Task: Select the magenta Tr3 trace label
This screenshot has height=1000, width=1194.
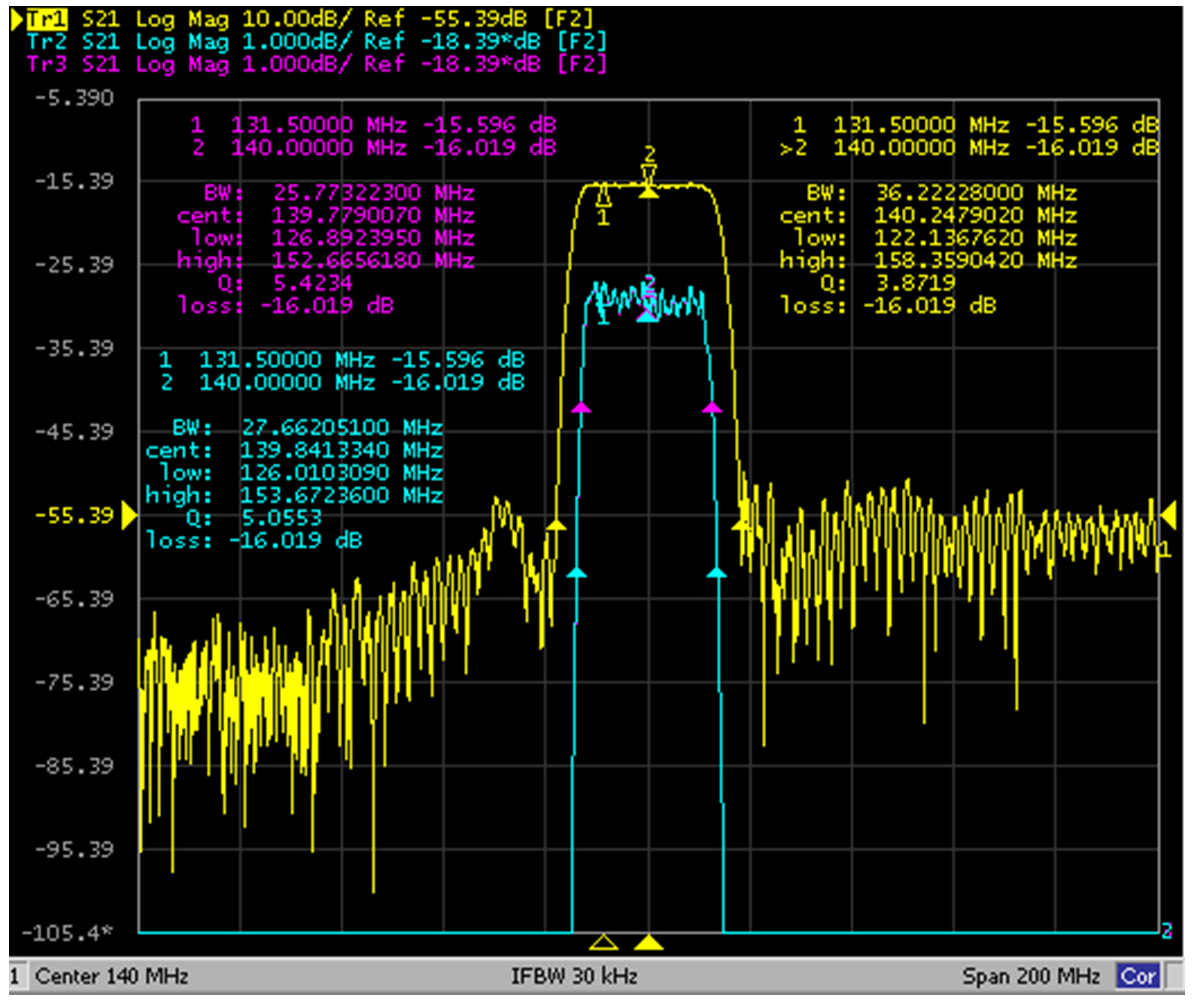Action: pyautogui.click(x=46, y=64)
